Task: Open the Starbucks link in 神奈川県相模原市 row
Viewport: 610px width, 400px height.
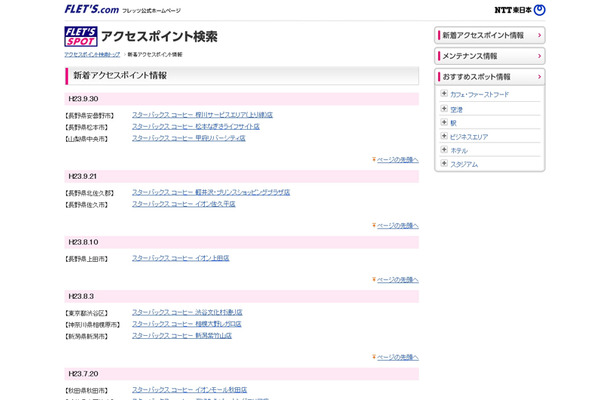Action: tap(187, 324)
